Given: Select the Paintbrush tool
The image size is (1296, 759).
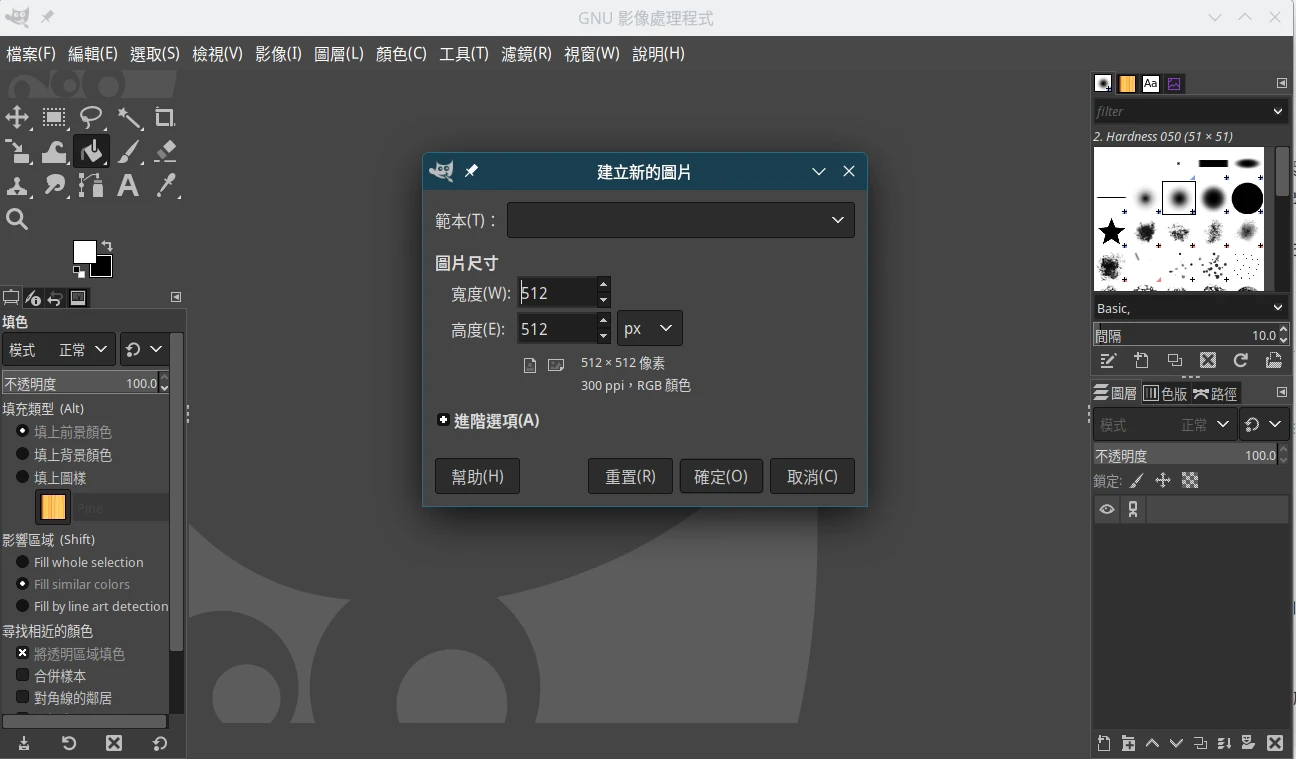Looking at the screenshot, I should tap(129, 152).
